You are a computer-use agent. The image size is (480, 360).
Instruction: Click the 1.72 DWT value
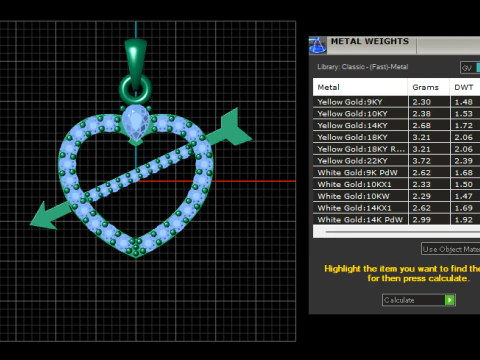click(x=464, y=125)
